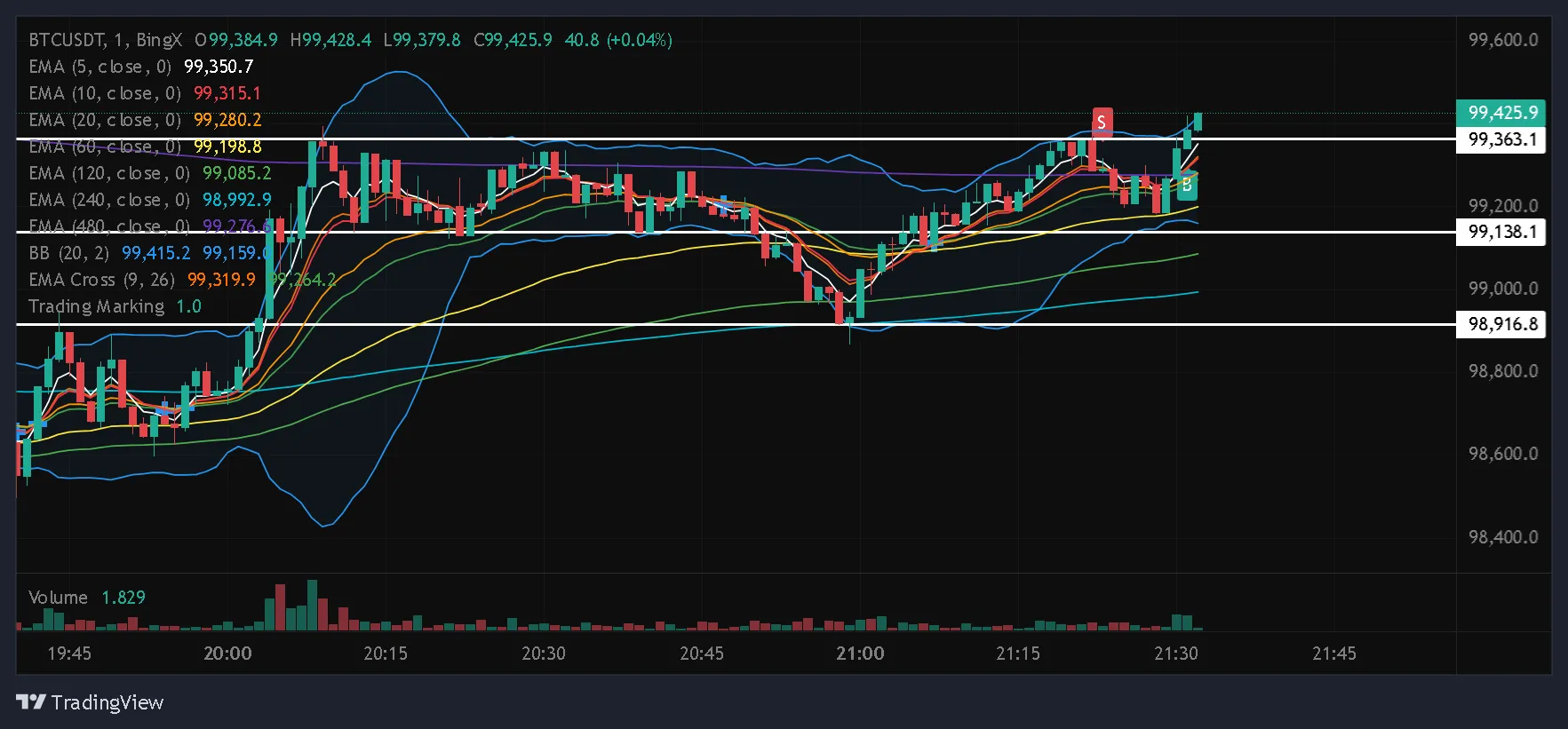
Task: Click the EMA 5 value 99,350.7
Action: click(219, 67)
